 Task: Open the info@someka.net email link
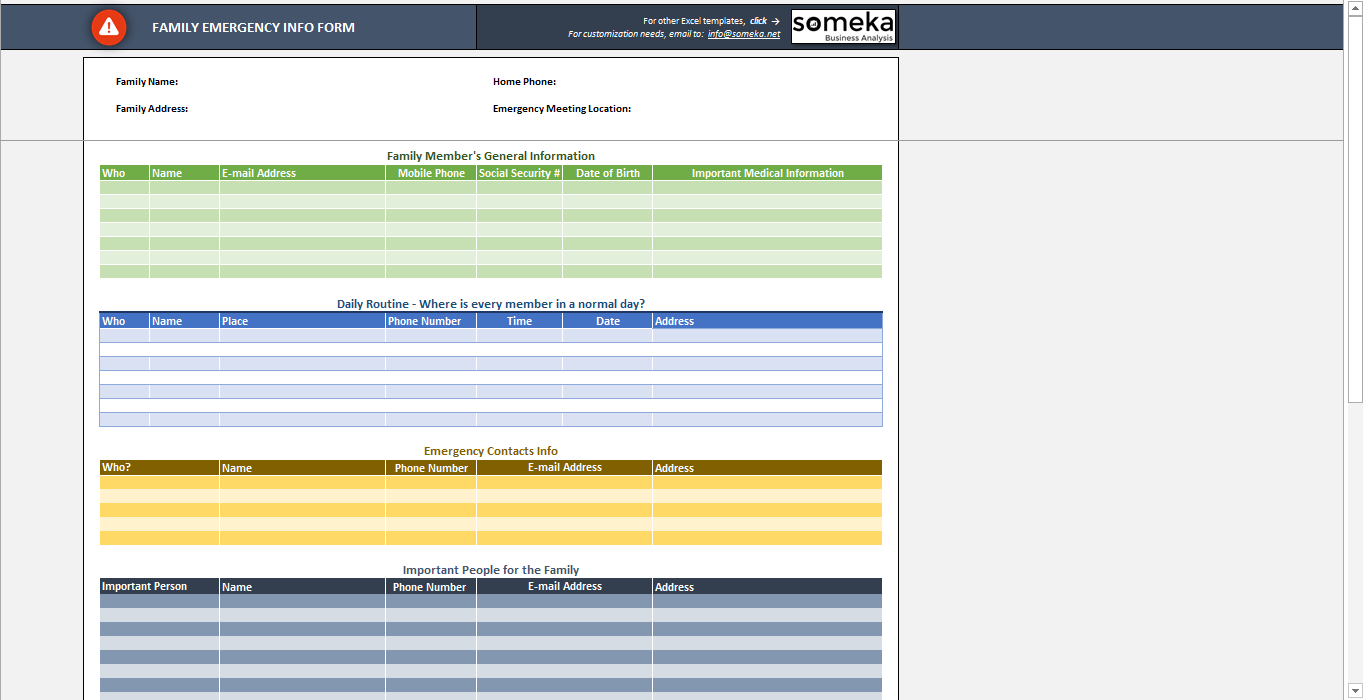(743, 34)
